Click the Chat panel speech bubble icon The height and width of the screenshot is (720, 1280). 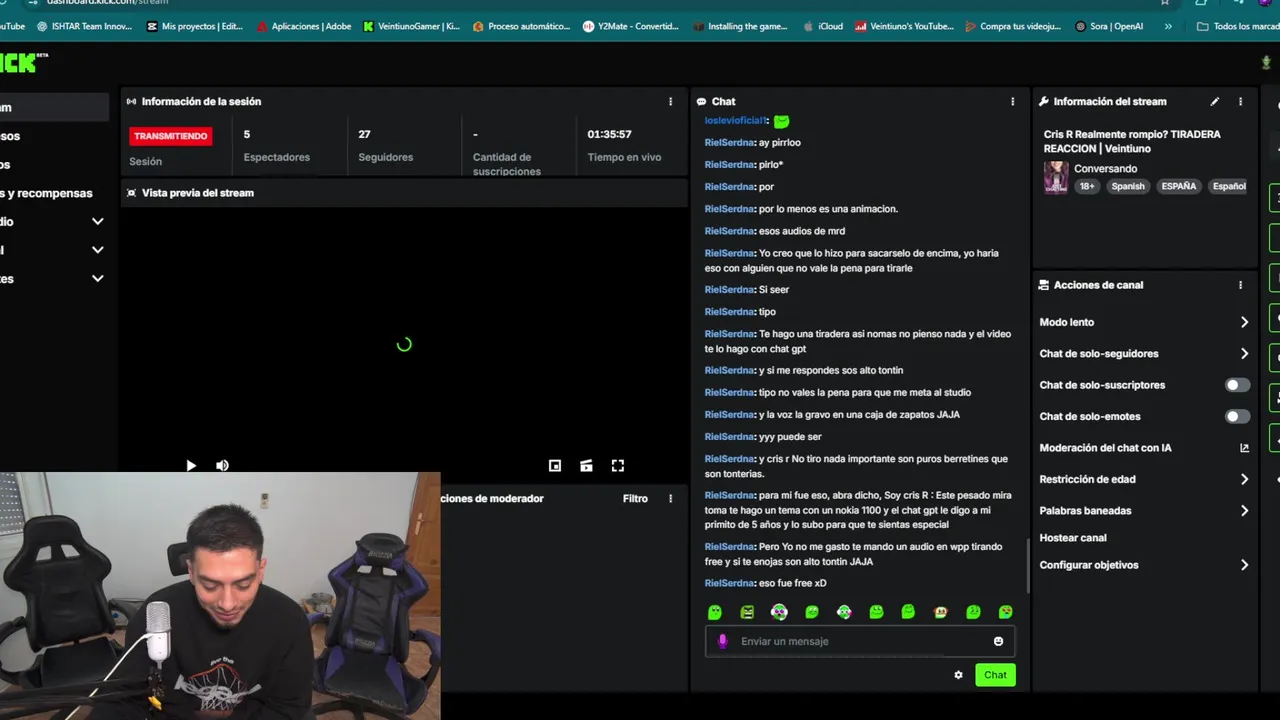pyautogui.click(x=701, y=101)
